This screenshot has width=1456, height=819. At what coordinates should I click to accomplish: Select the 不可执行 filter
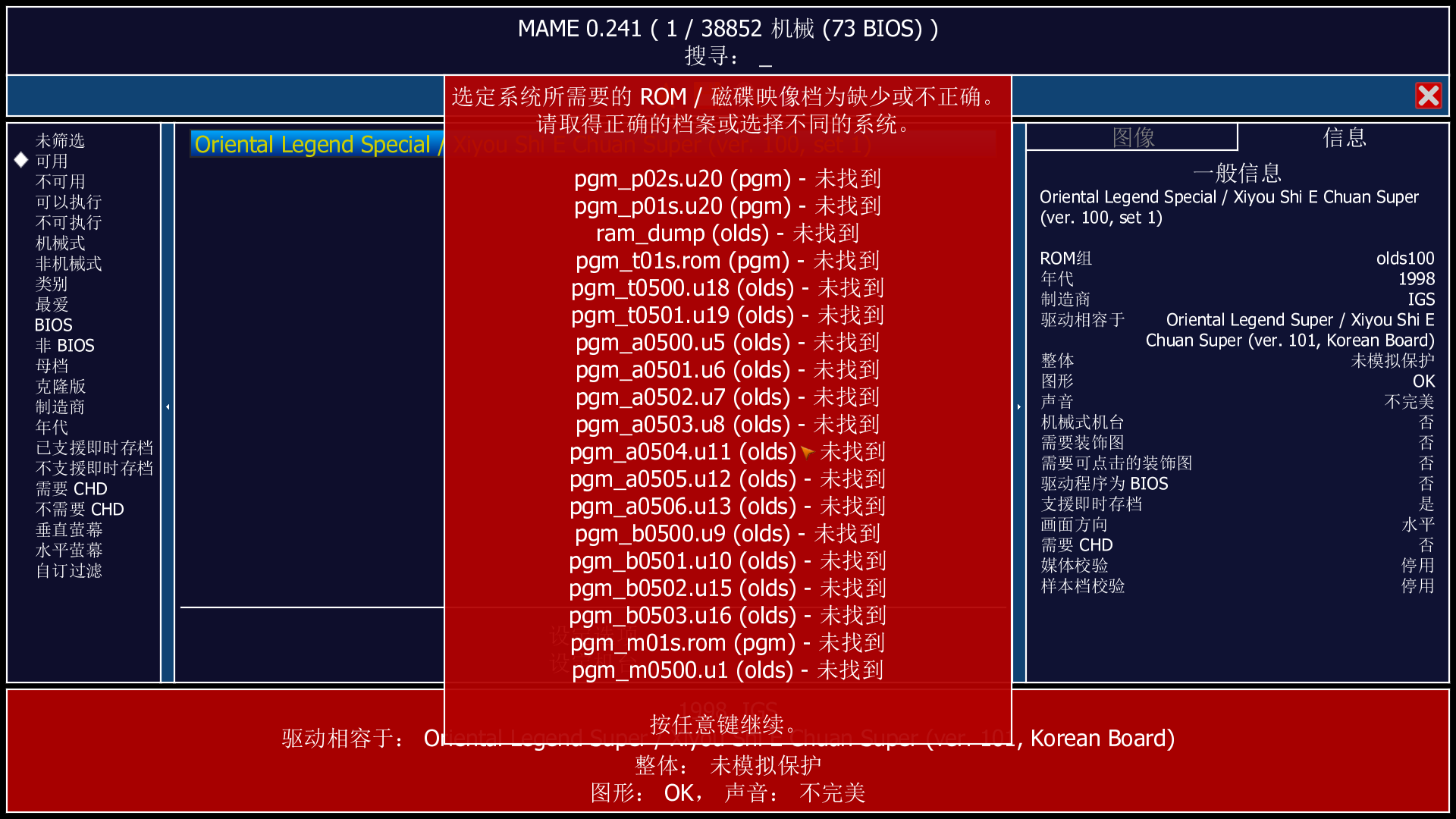point(68,222)
